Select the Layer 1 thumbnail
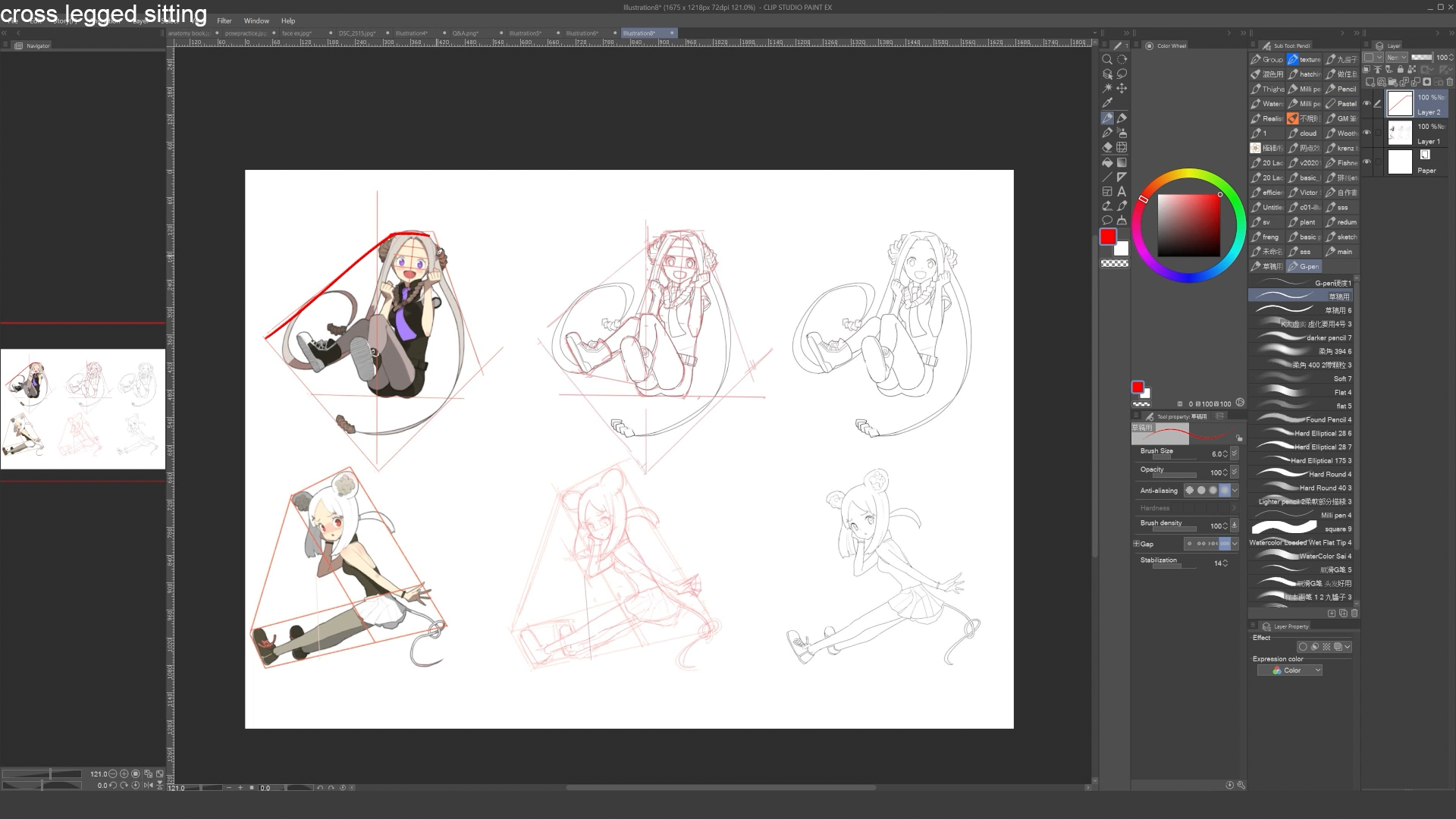1456x819 pixels. [1400, 133]
